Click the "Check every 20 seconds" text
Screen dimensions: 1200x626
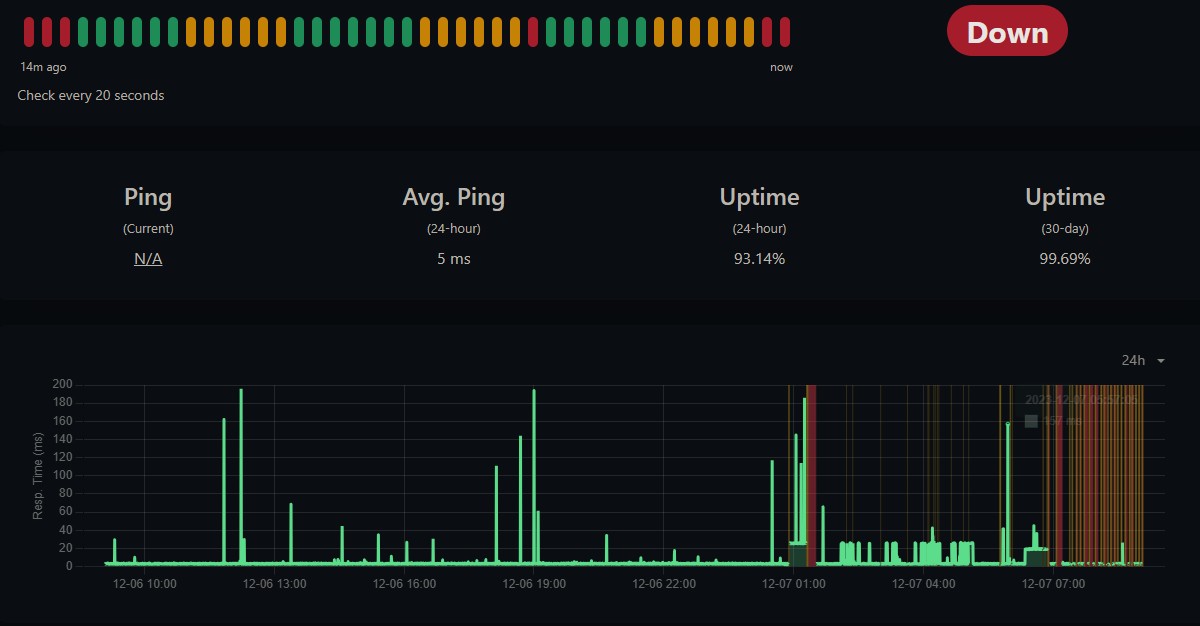tap(91, 96)
